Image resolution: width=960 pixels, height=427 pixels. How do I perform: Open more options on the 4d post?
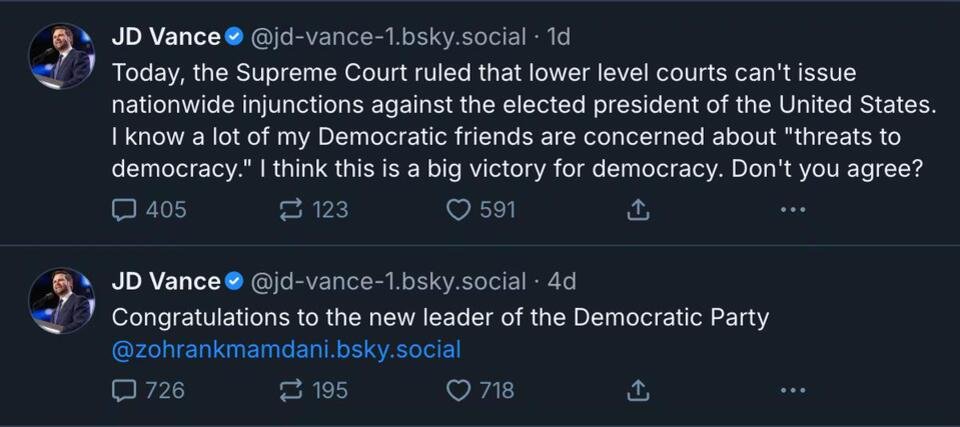click(793, 390)
